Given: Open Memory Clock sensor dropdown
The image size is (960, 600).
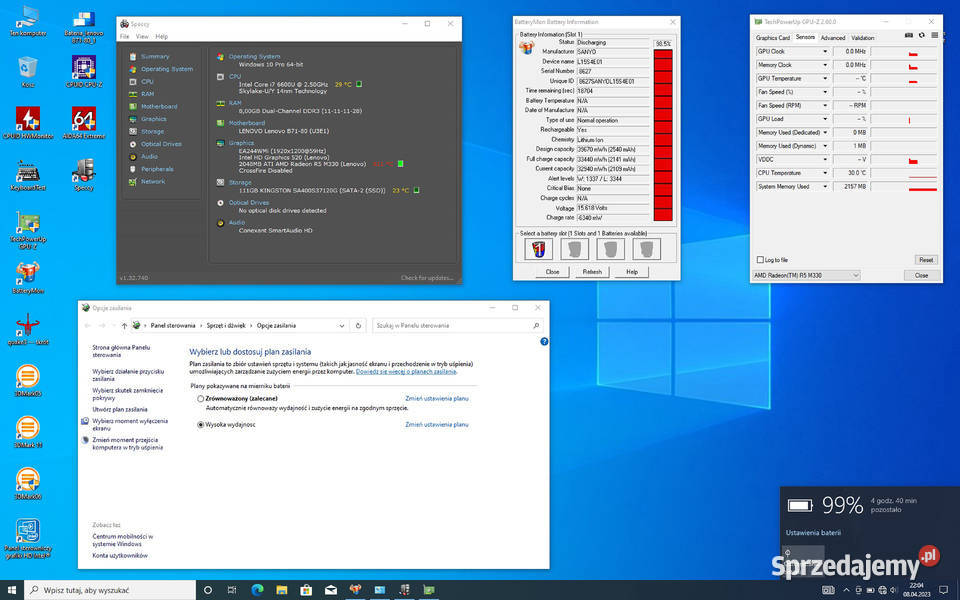Looking at the screenshot, I should pos(825,65).
